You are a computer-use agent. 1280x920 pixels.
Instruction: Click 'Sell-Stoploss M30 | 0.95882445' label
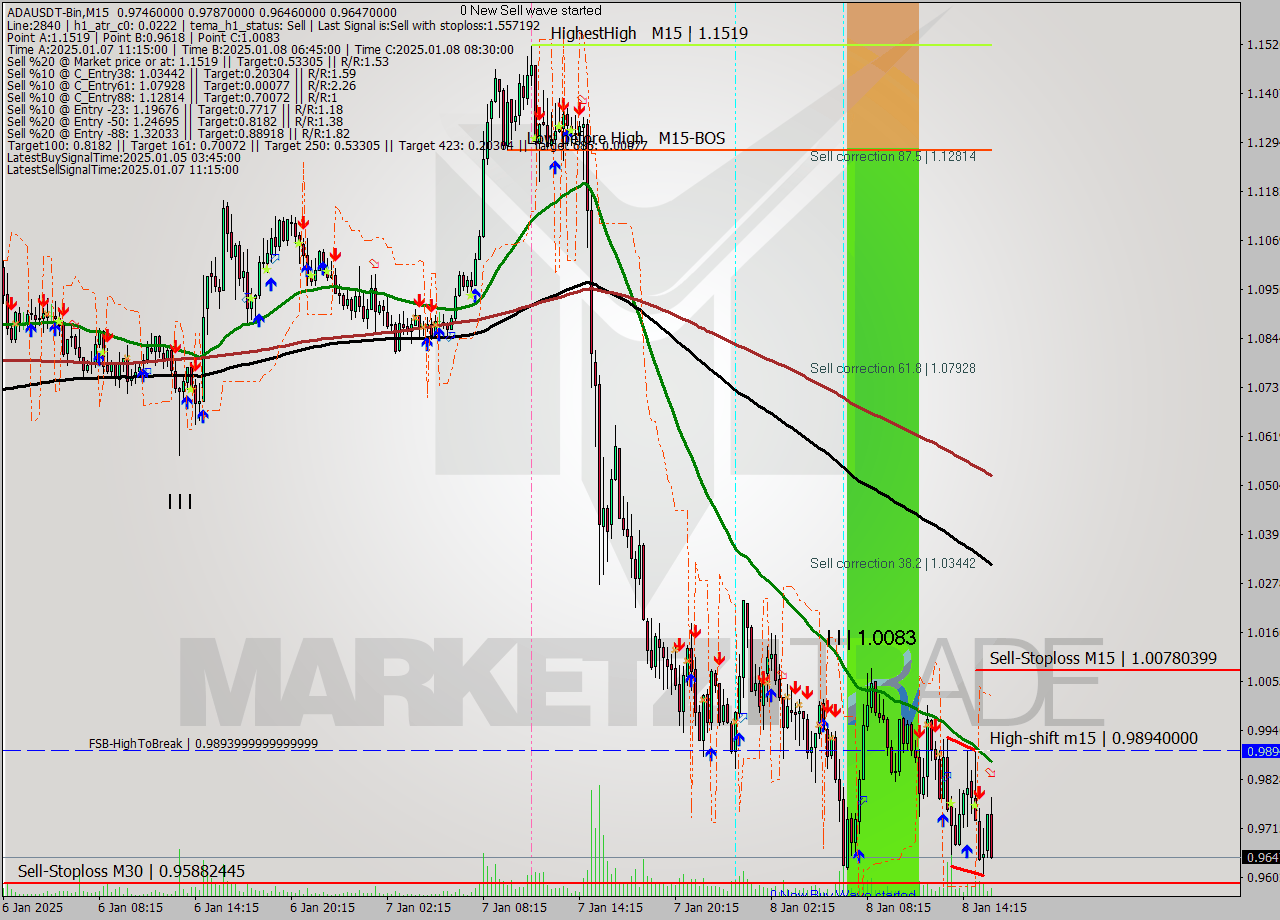131,871
